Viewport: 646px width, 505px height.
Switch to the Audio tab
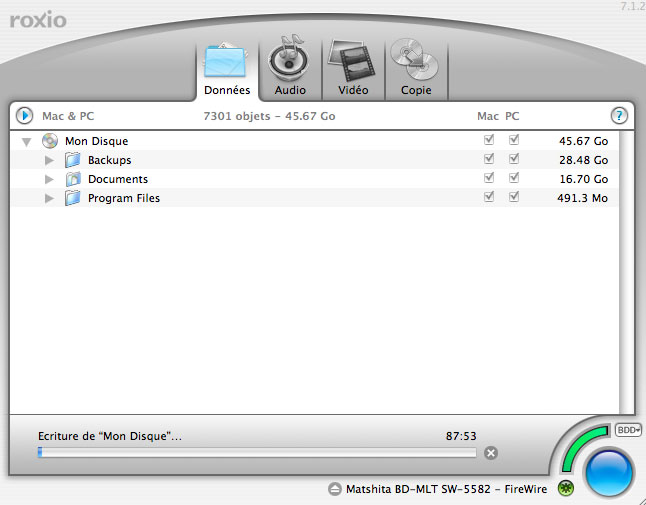(x=290, y=68)
